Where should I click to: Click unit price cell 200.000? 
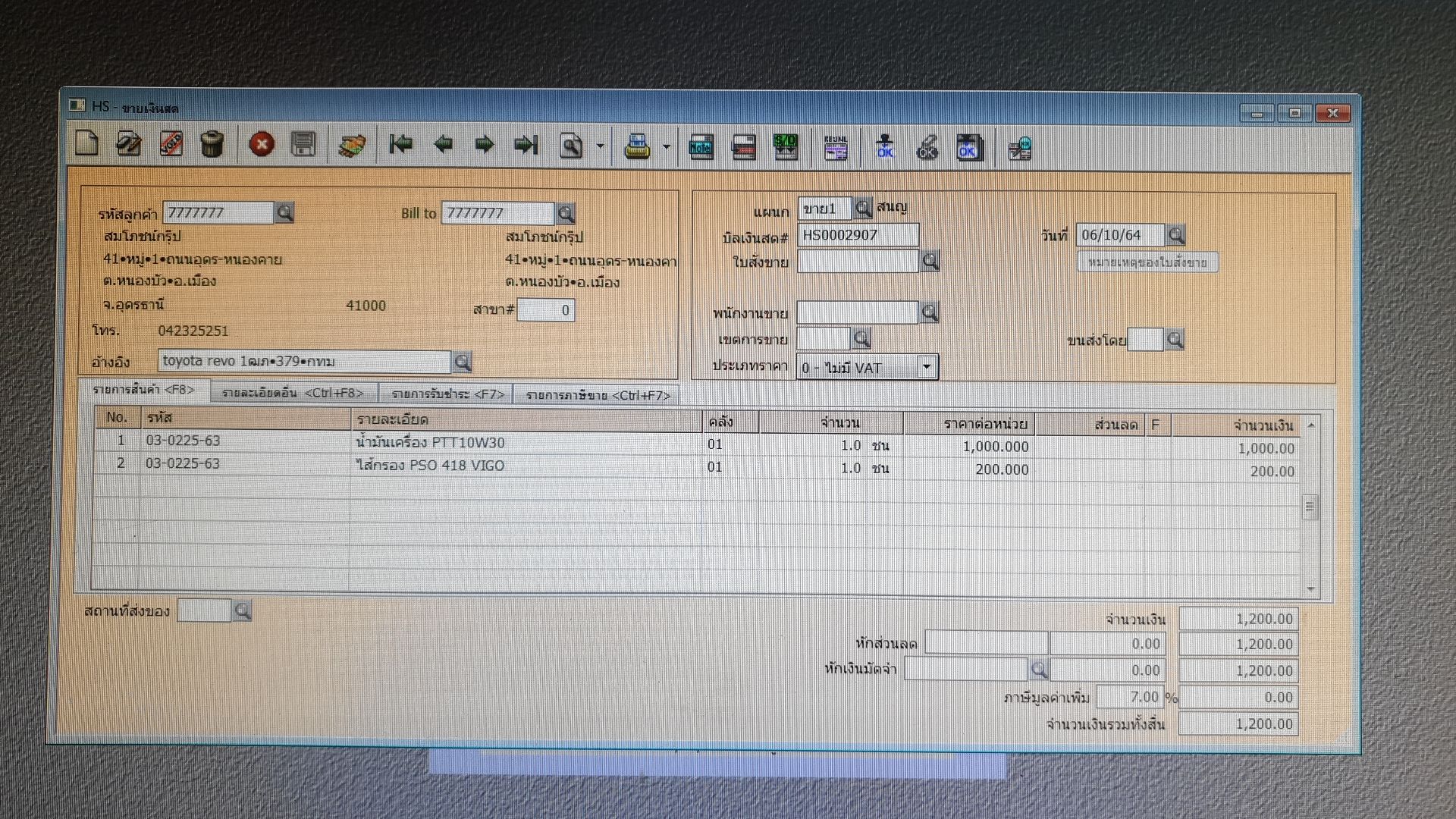(970, 469)
